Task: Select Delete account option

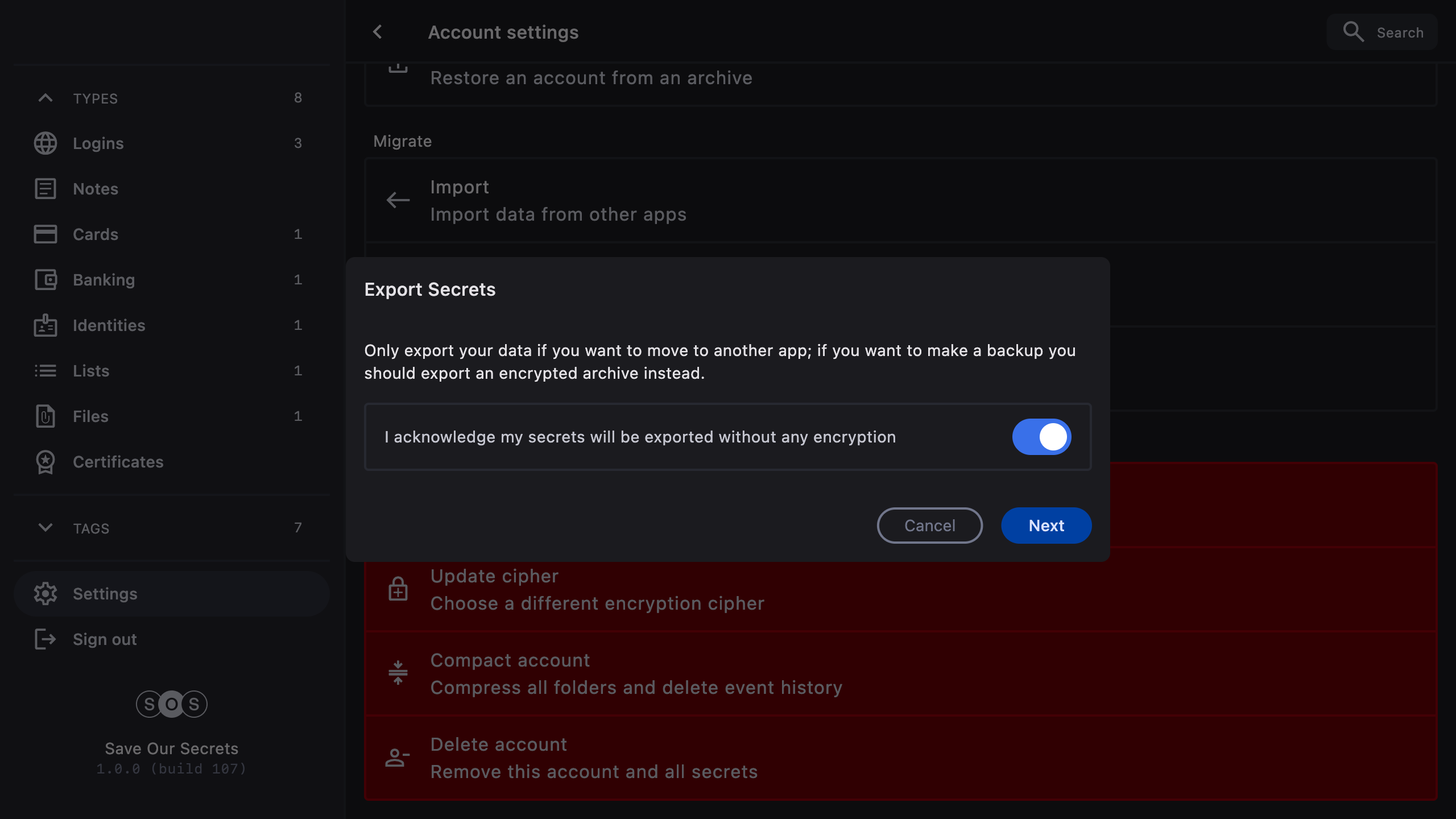Action: coord(594,758)
